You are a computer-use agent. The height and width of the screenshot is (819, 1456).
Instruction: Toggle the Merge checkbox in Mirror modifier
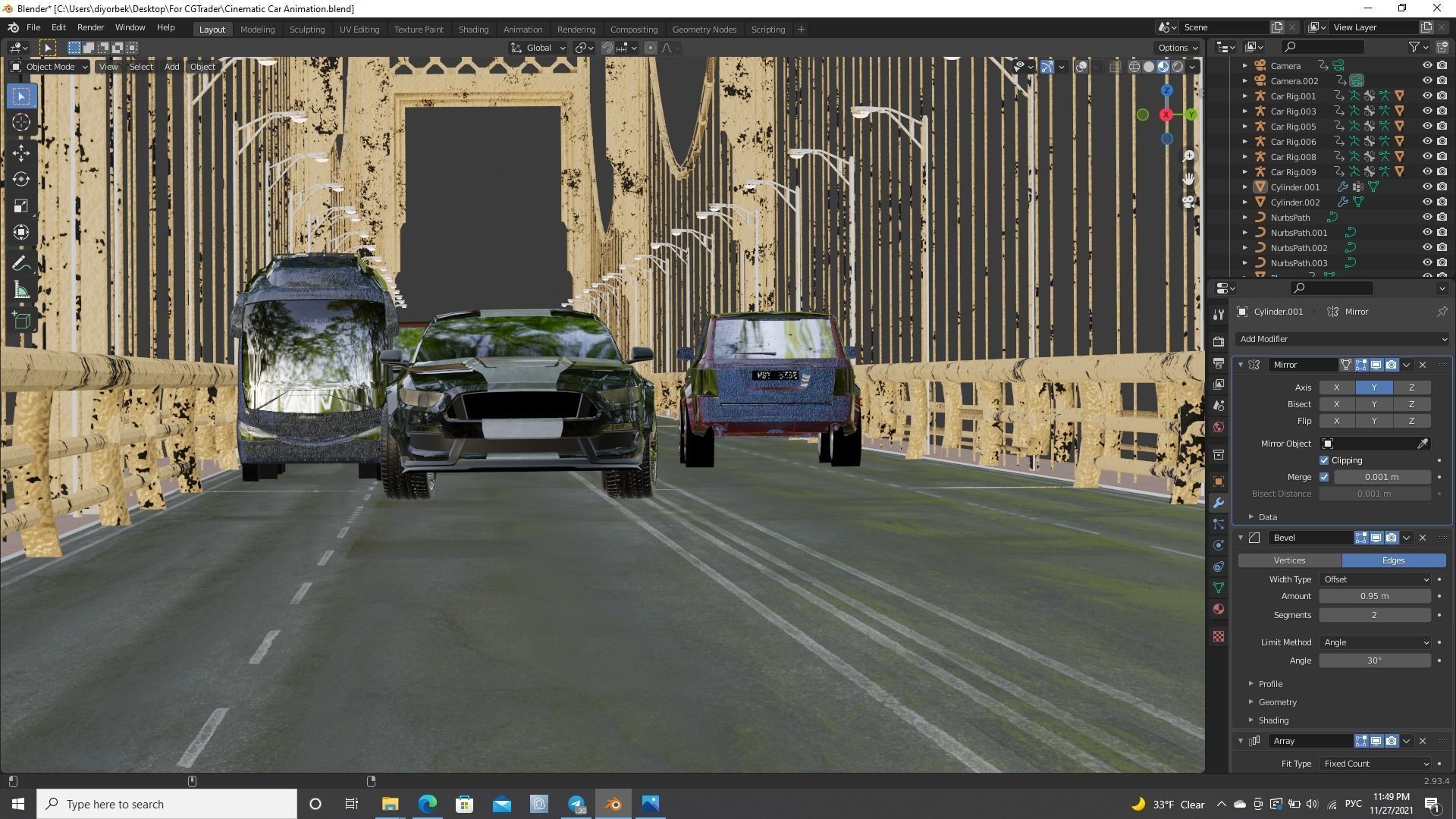tap(1324, 477)
